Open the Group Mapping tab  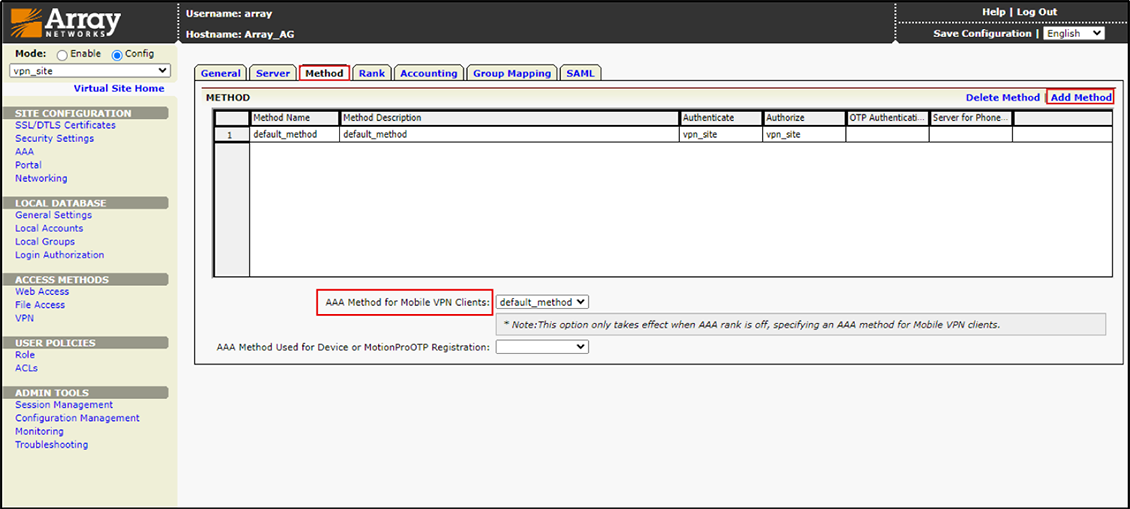(511, 73)
